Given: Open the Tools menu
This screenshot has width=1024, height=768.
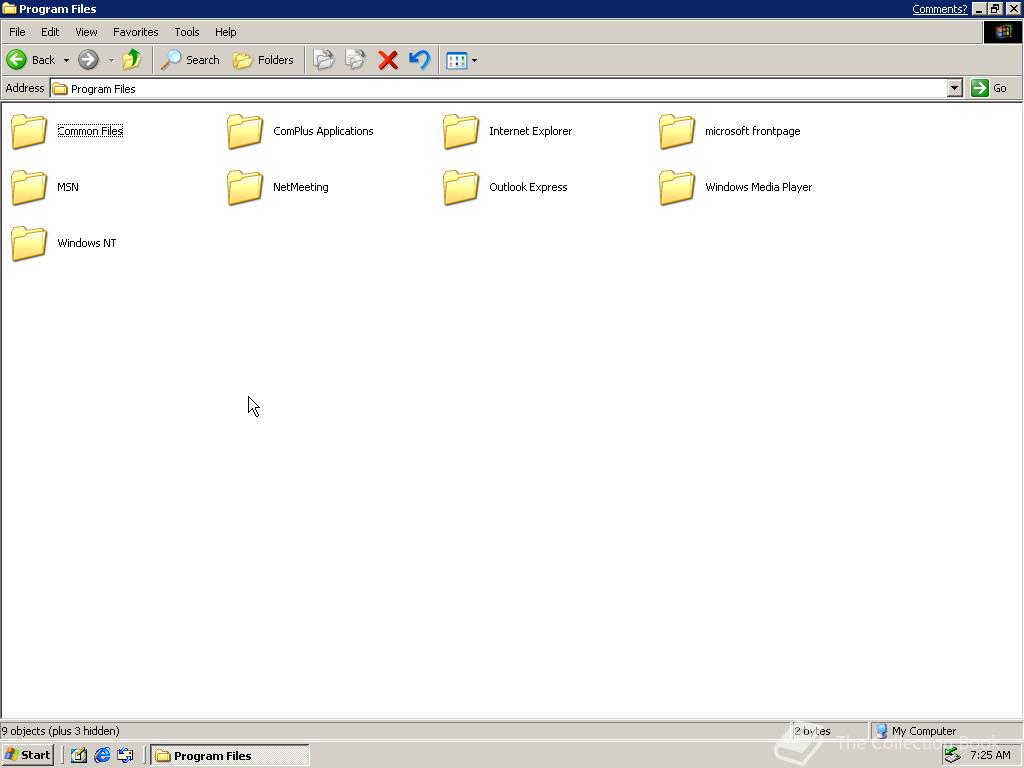Looking at the screenshot, I should (x=186, y=32).
